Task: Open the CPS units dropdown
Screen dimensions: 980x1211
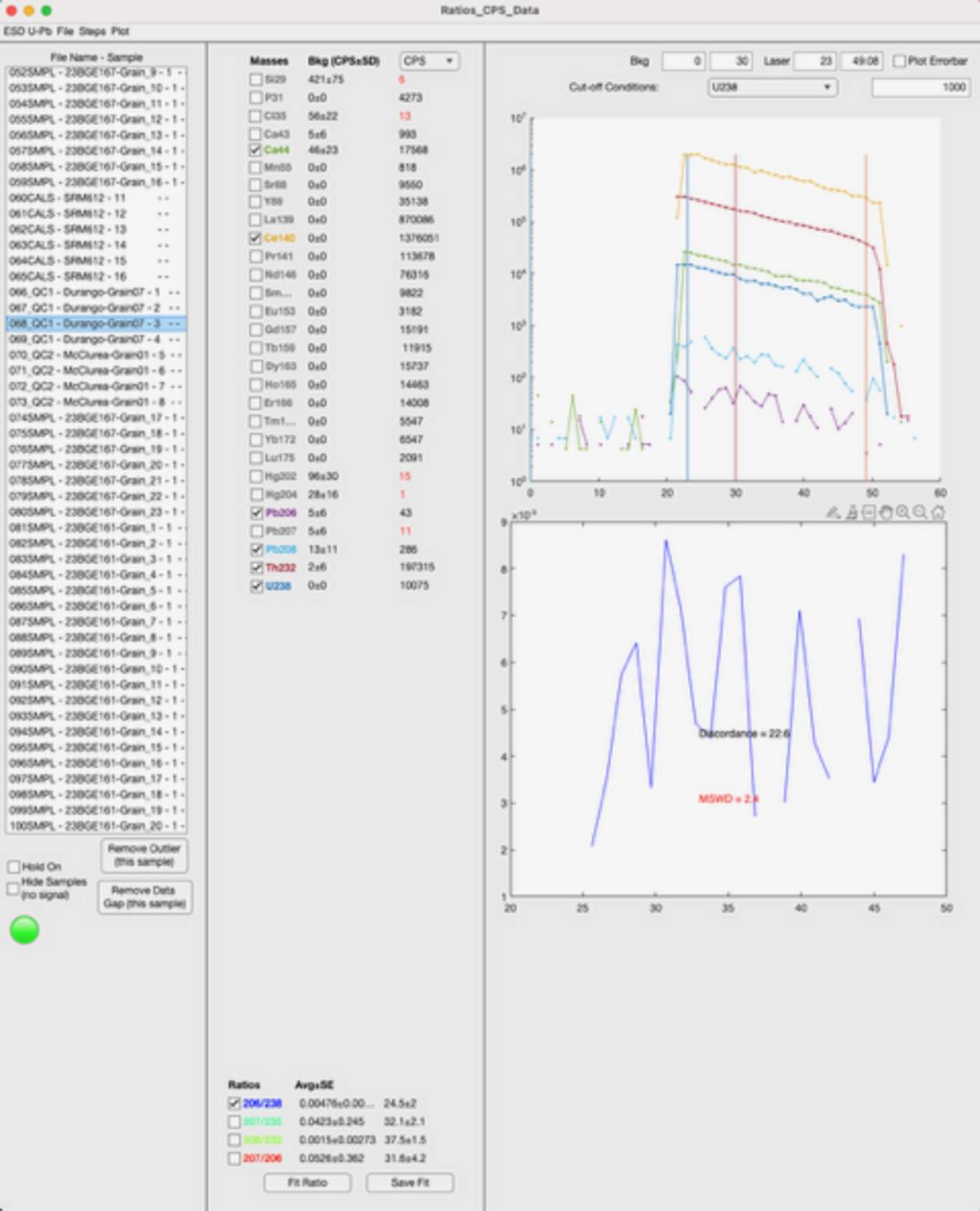Action: click(429, 61)
